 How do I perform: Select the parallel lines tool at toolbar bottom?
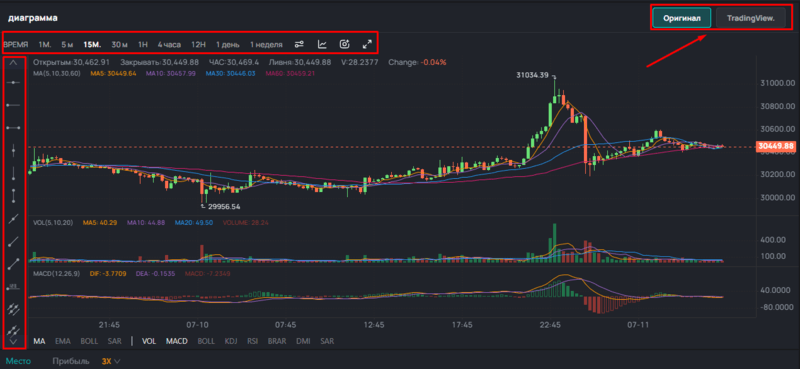(x=14, y=330)
